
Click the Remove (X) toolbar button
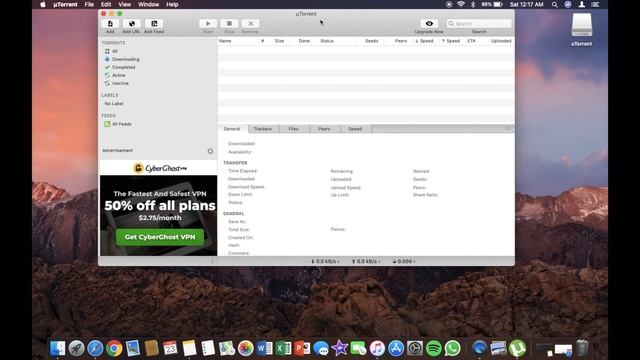click(x=251, y=24)
